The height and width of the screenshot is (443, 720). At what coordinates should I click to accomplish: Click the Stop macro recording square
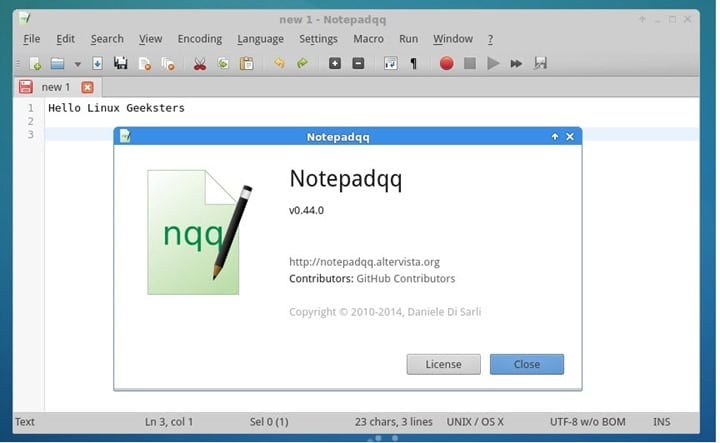click(470, 63)
